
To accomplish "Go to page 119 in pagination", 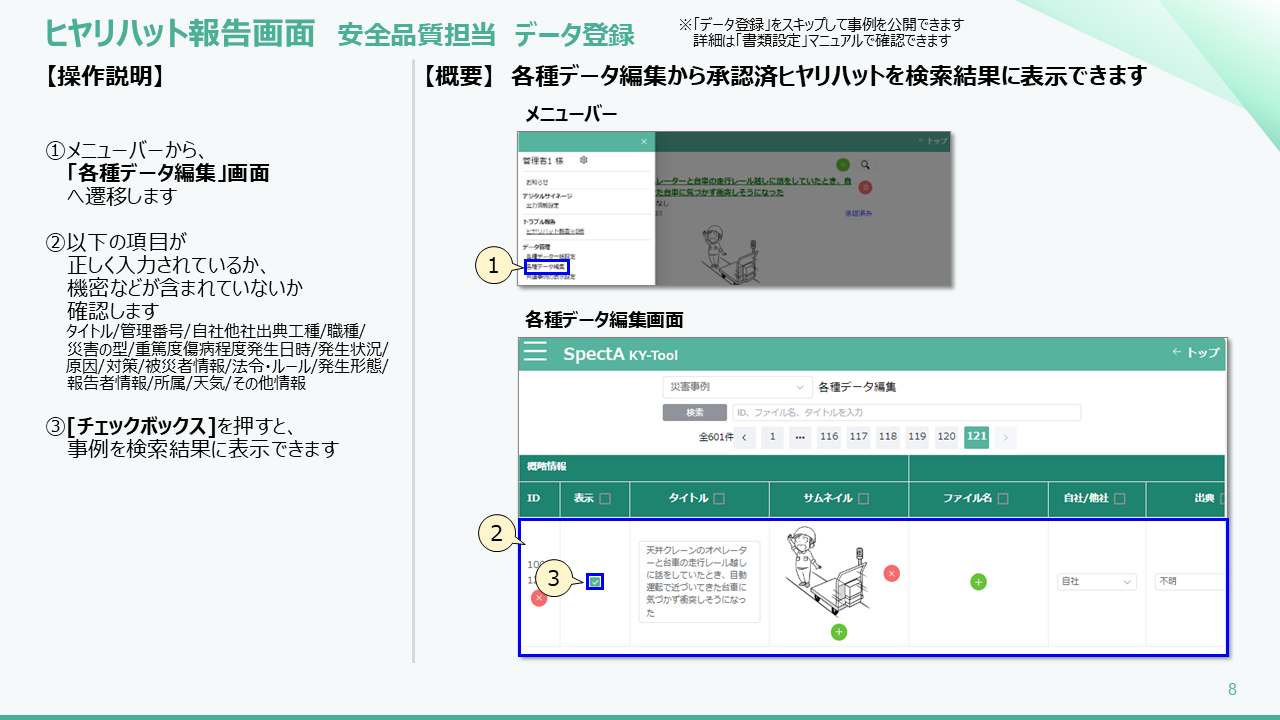I will click(917, 436).
